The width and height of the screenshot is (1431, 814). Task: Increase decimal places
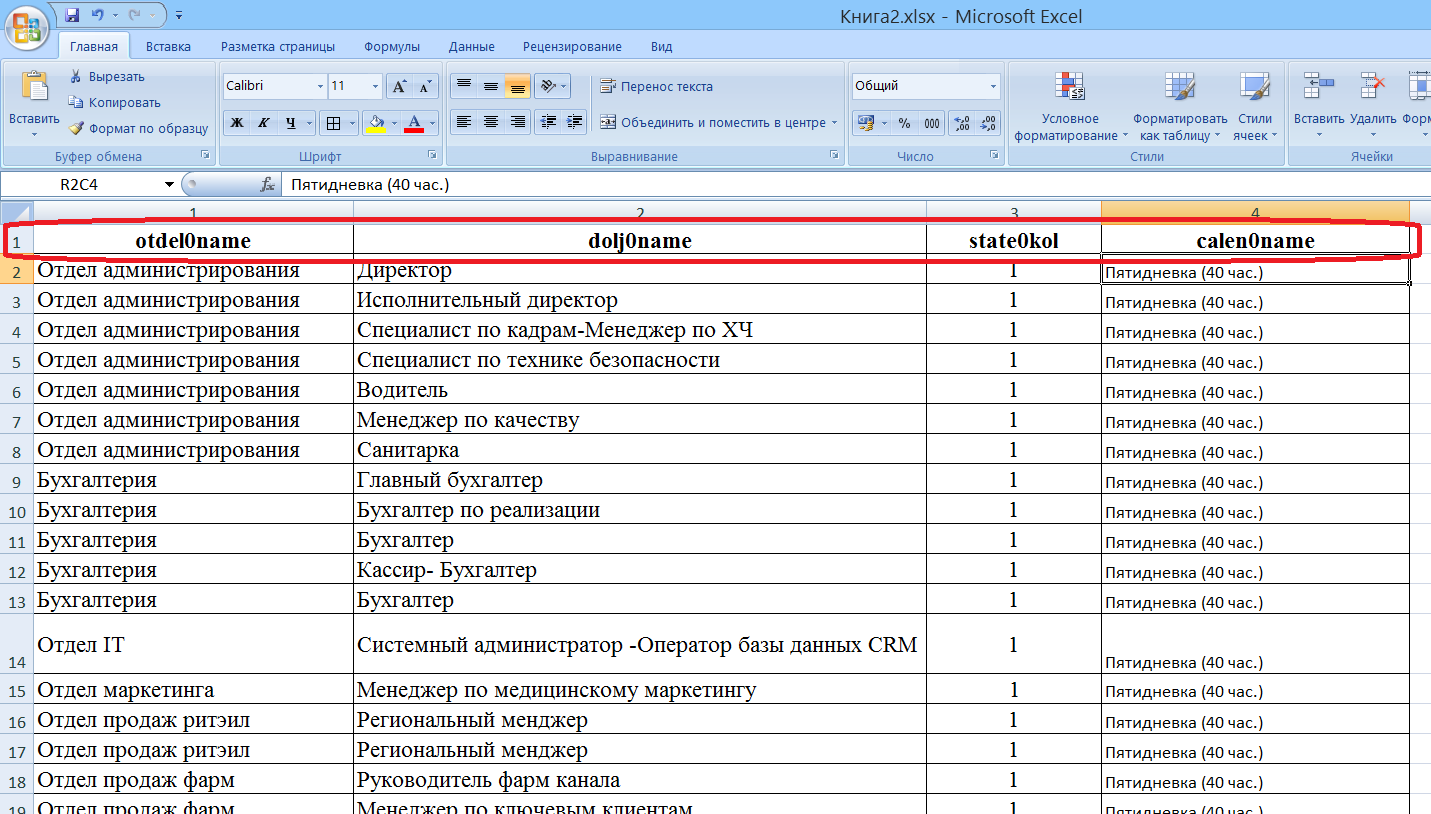click(x=962, y=123)
